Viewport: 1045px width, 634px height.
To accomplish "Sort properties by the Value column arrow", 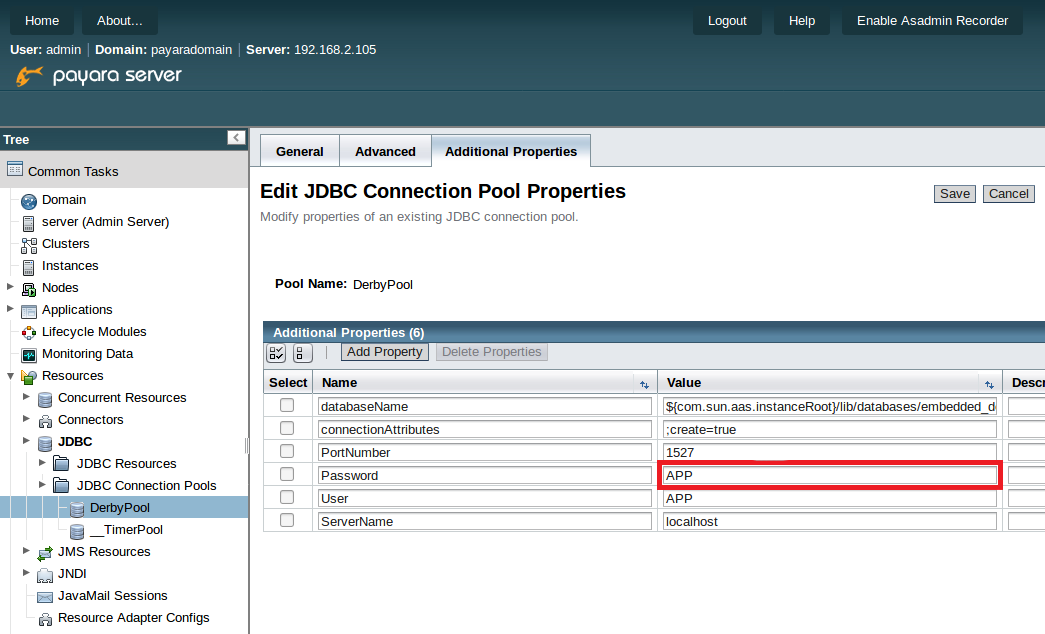I will 989,384.
